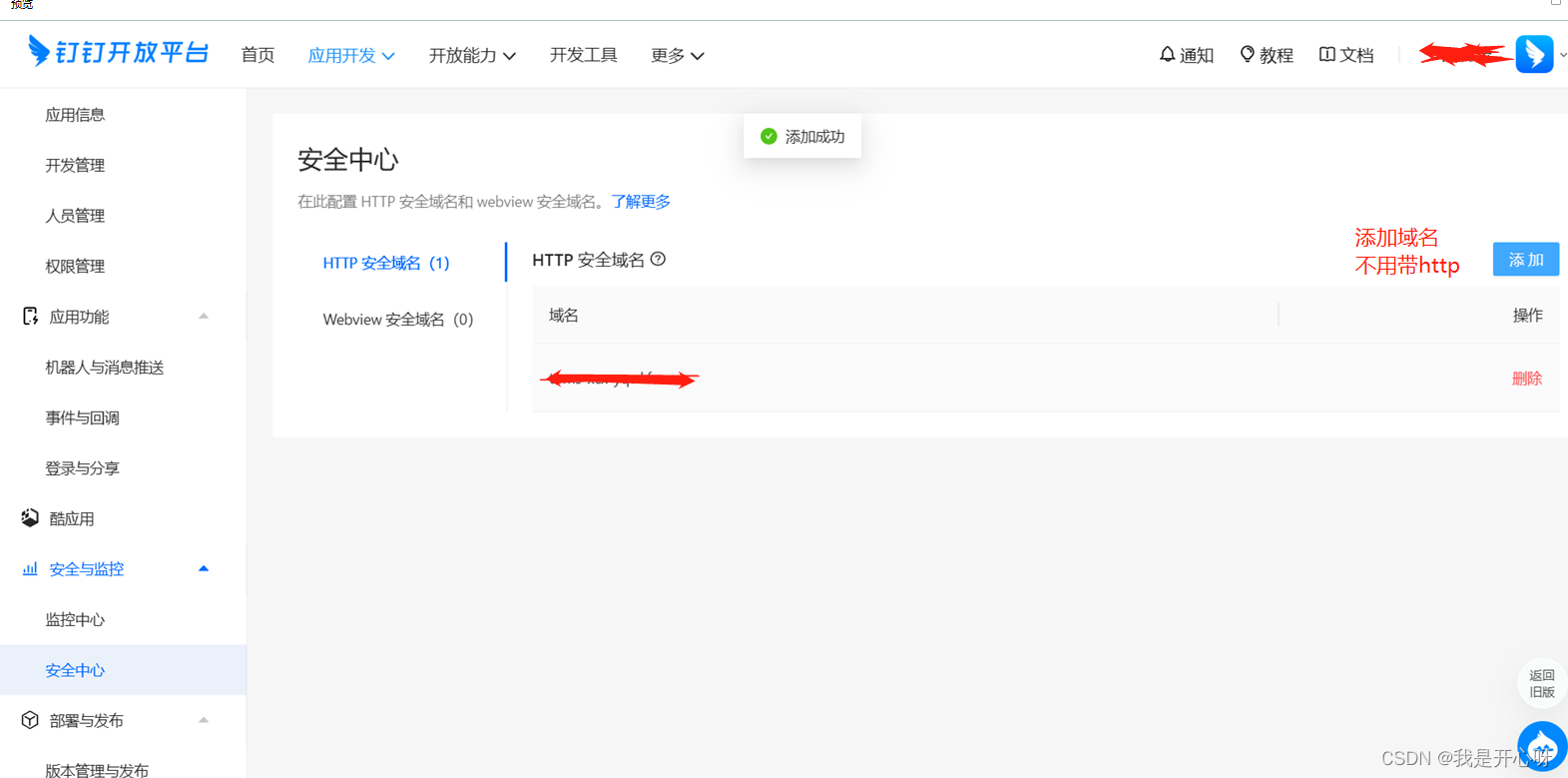Viewport: 1568px width, 778px height.
Task: Click the 添加成功 toast message
Action: 802,137
